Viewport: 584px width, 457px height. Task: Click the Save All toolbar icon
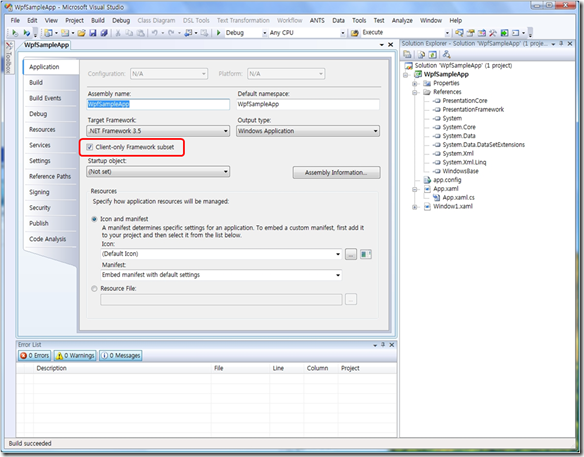[x=104, y=33]
